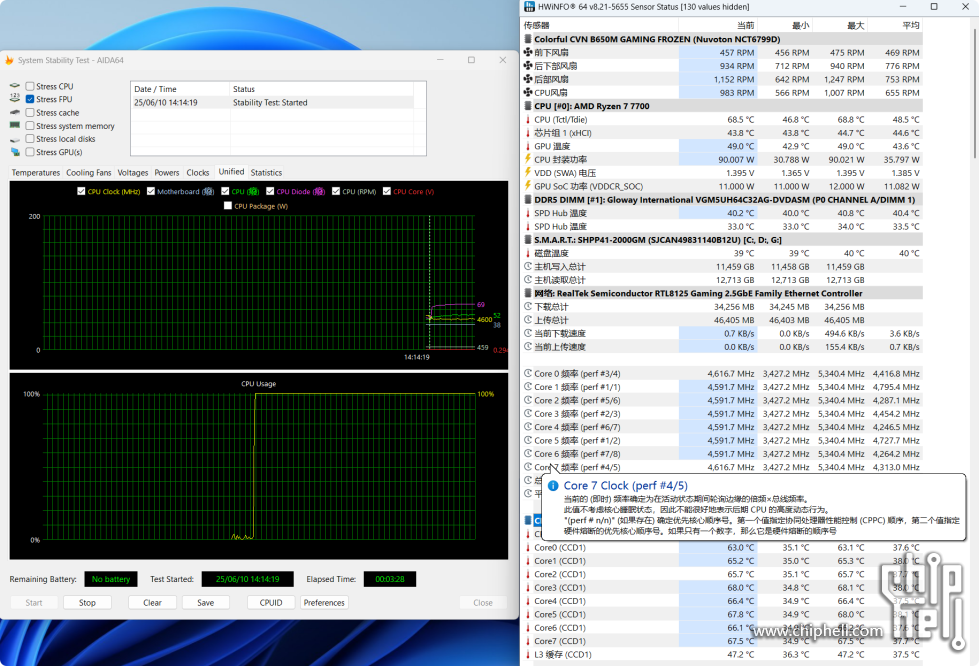Click the Save button
This screenshot has width=979, height=666.
pyautogui.click(x=205, y=602)
